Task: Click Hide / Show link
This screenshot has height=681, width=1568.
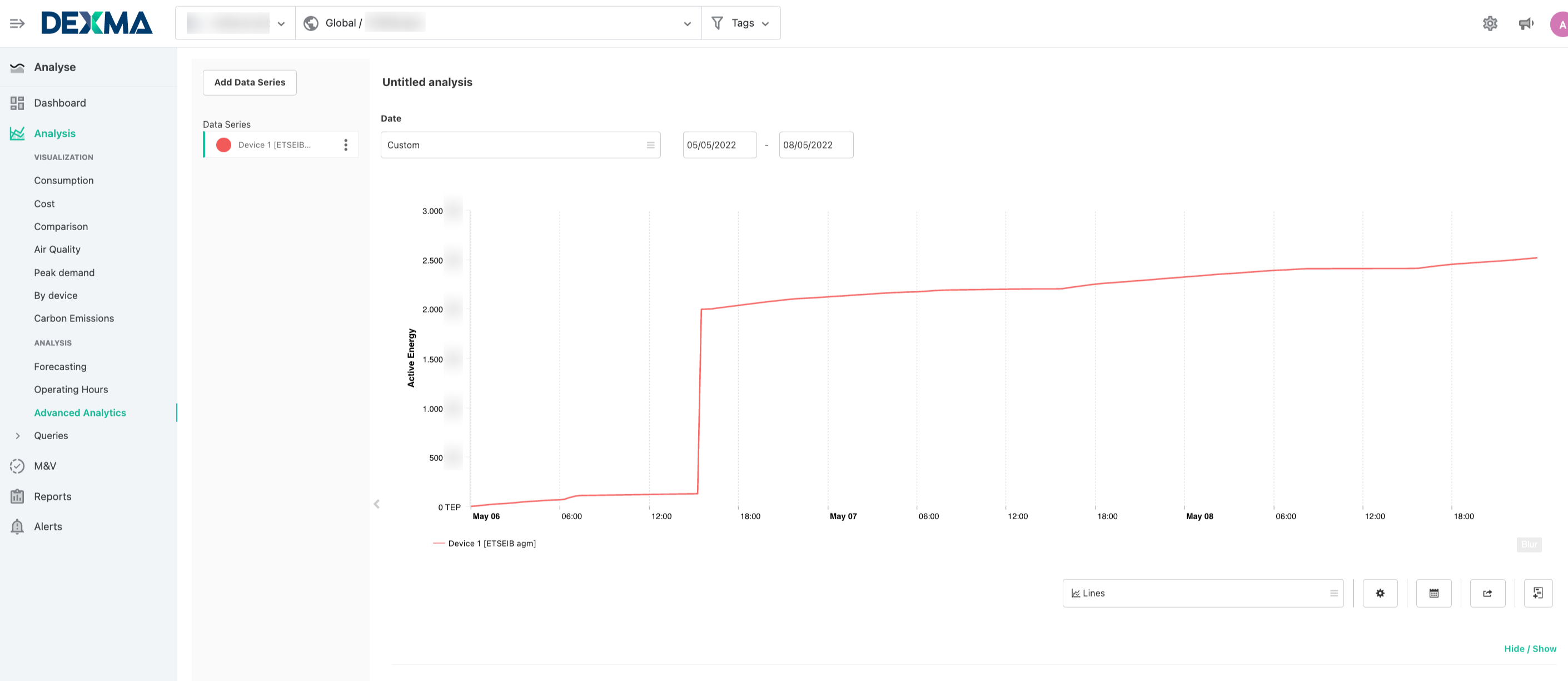Action: click(1530, 649)
